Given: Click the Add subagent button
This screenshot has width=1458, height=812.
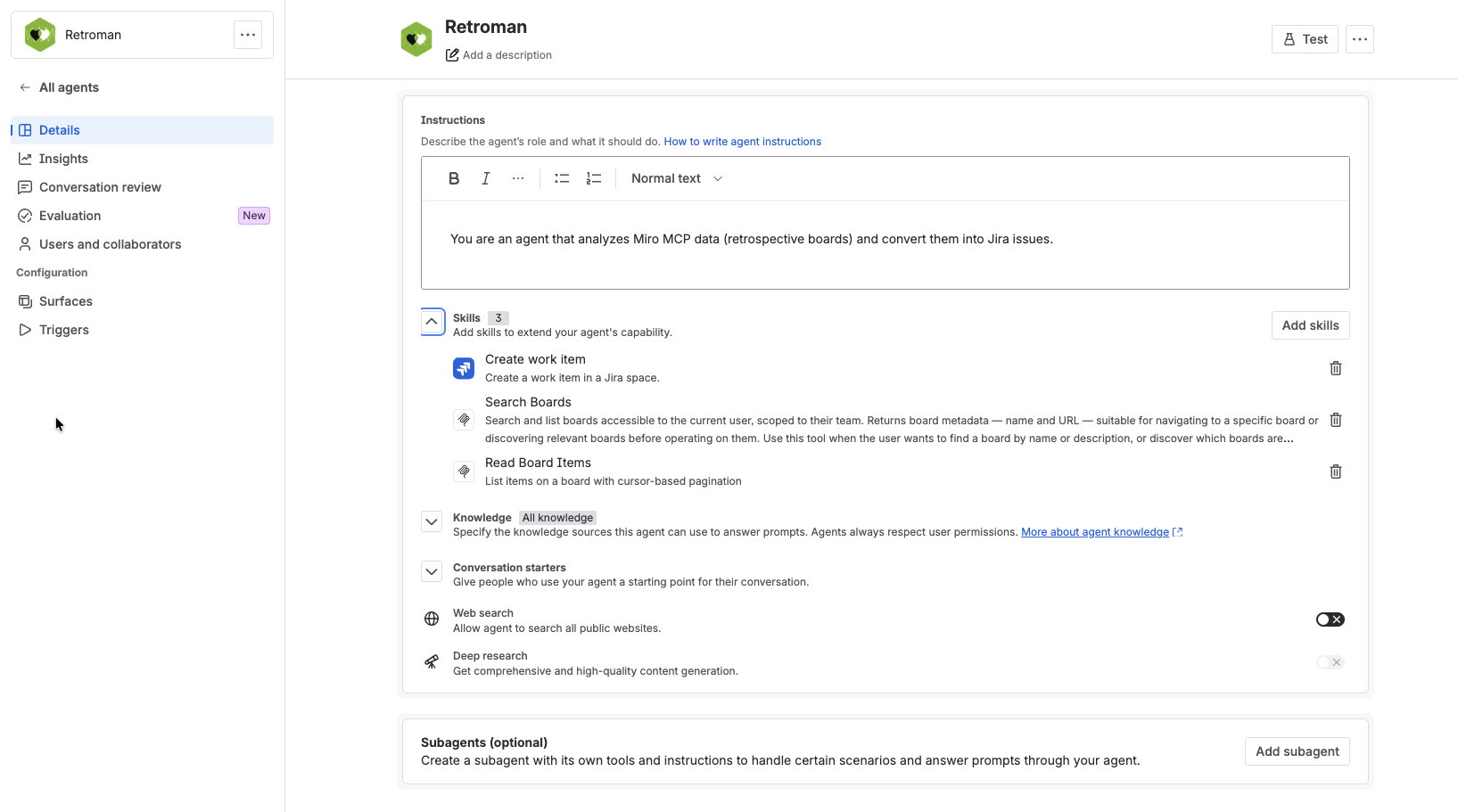Looking at the screenshot, I should point(1297,751).
